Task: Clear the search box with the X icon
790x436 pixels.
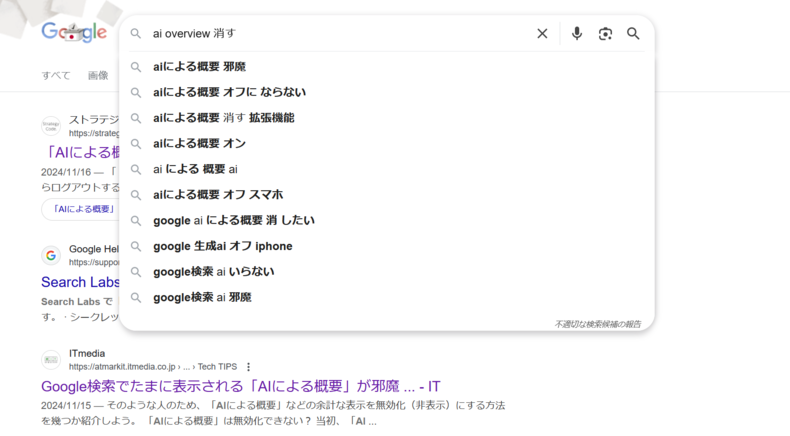Action: coord(542,34)
